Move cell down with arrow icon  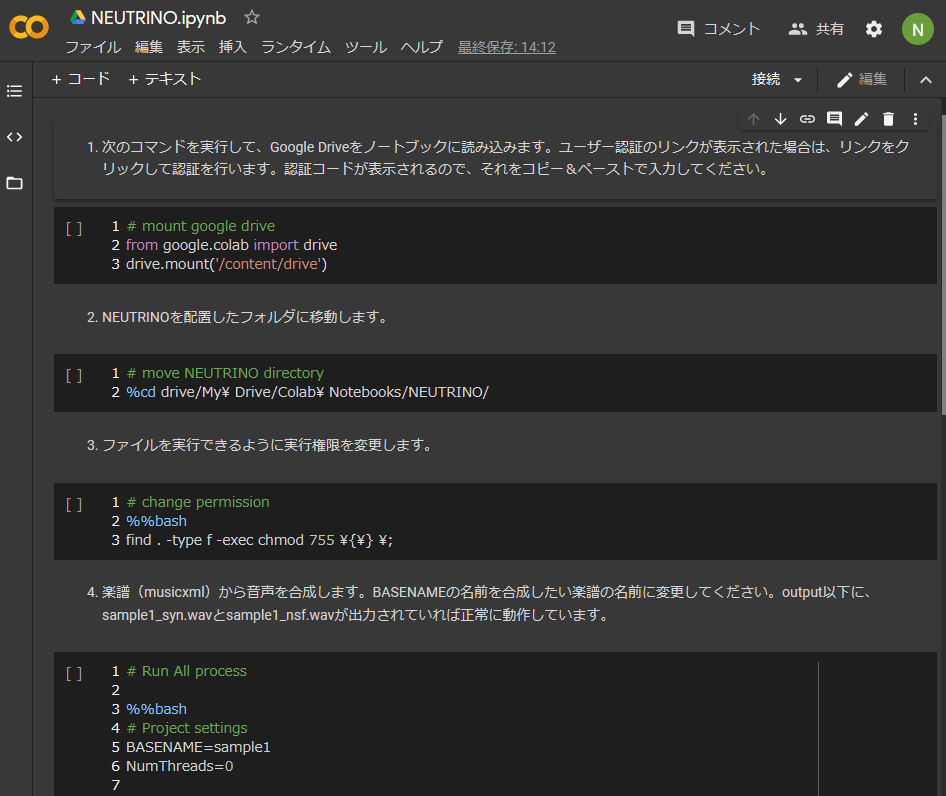tap(780, 119)
